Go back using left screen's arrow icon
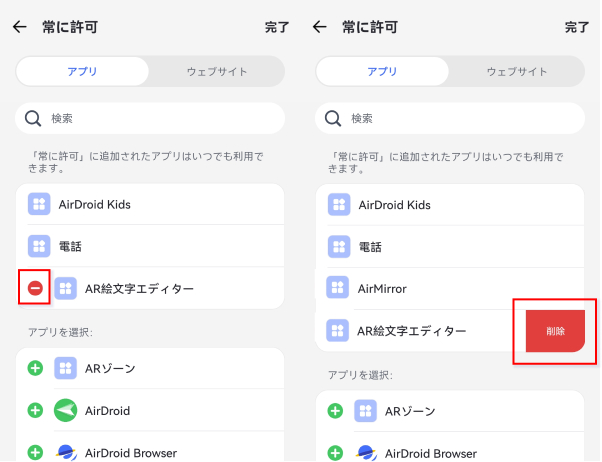Viewport: 602px width, 462px height. pyautogui.click(x=20, y=27)
